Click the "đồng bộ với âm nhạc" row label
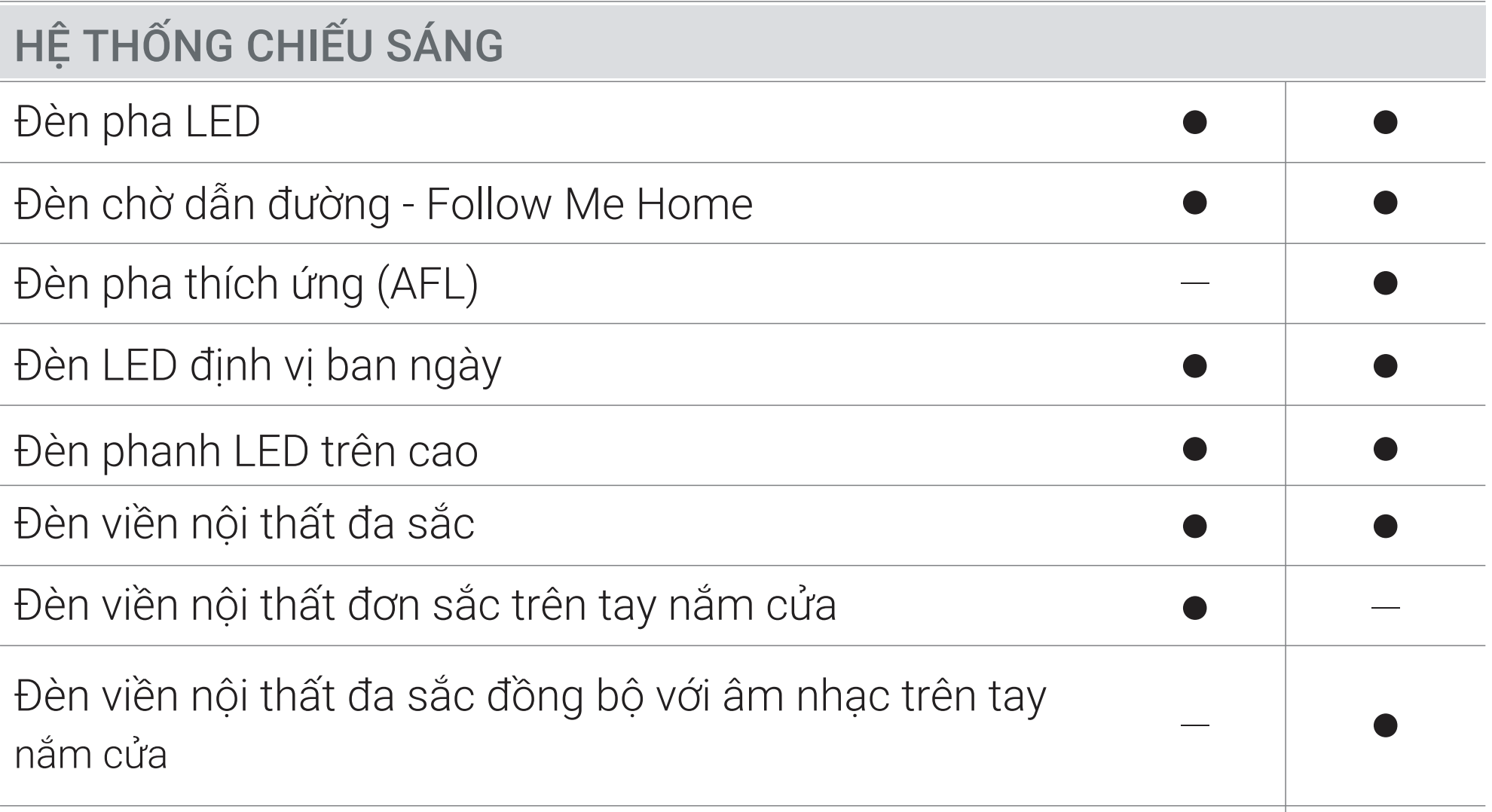 point(530,697)
